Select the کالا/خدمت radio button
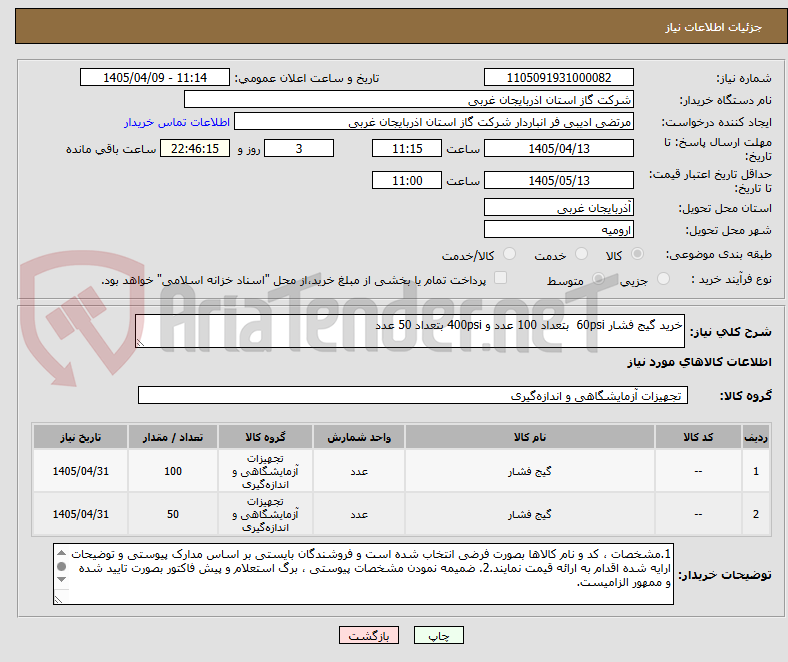The image size is (788, 662). [510, 254]
